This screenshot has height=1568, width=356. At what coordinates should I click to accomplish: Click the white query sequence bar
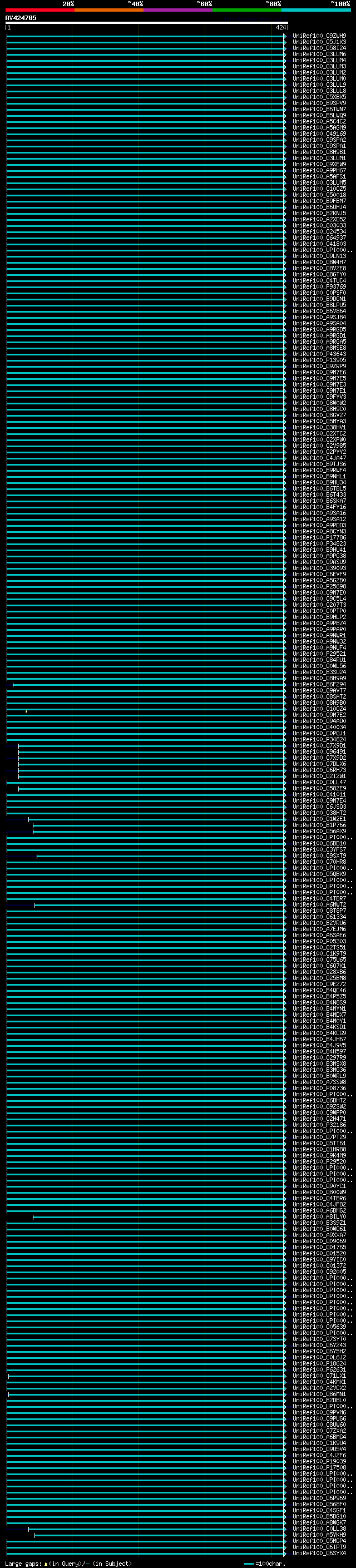[147, 22]
